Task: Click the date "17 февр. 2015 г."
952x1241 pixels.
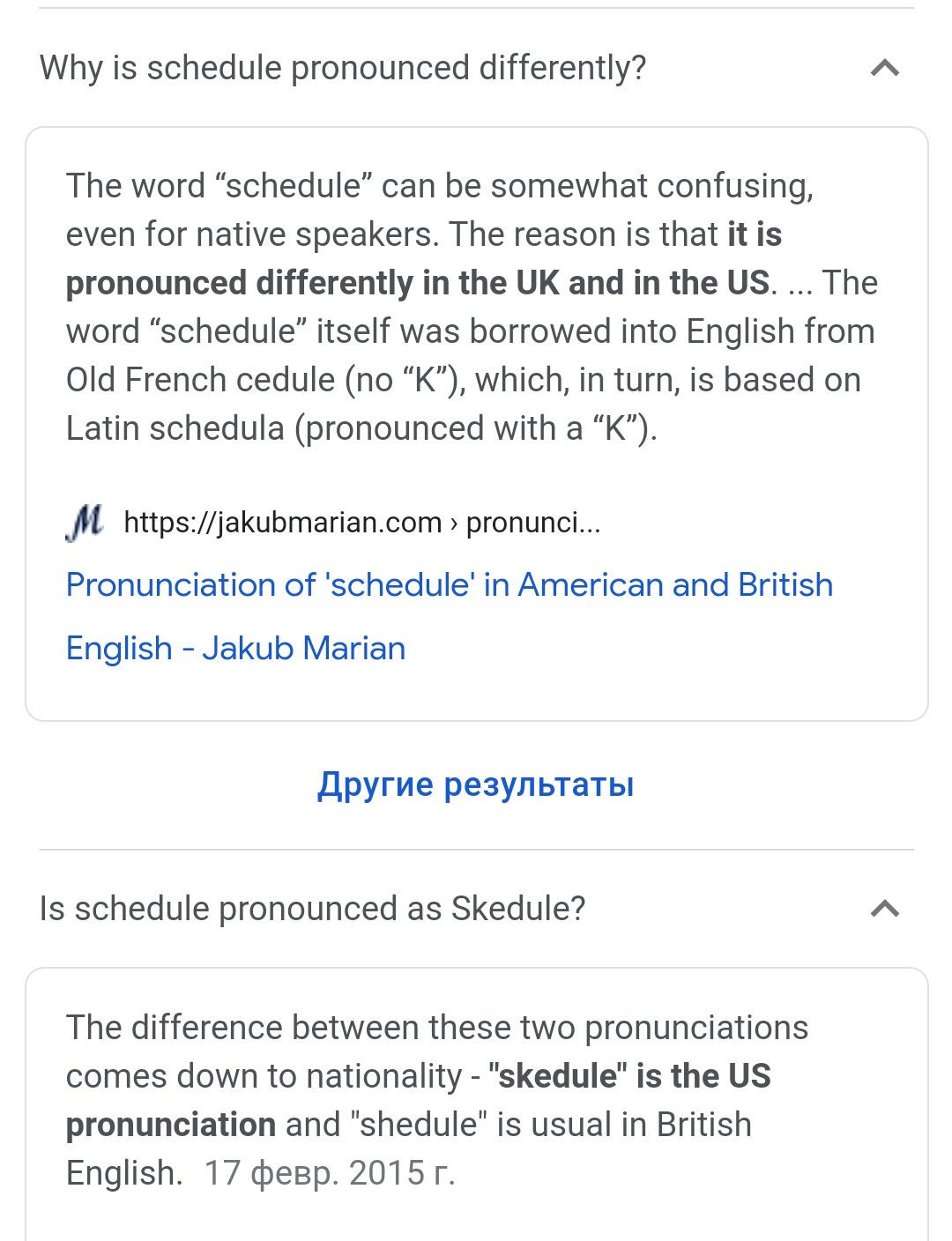Action: [x=329, y=1173]
